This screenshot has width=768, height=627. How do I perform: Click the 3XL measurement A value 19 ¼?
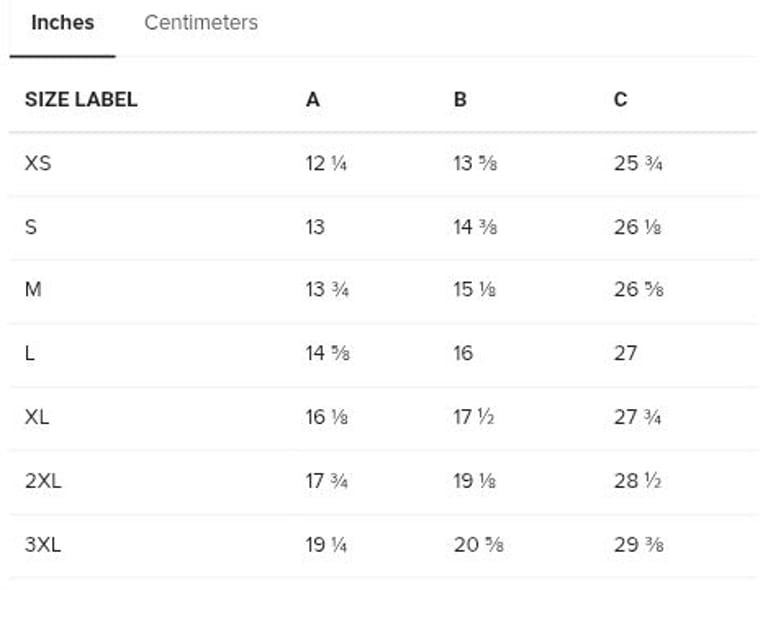326,544
